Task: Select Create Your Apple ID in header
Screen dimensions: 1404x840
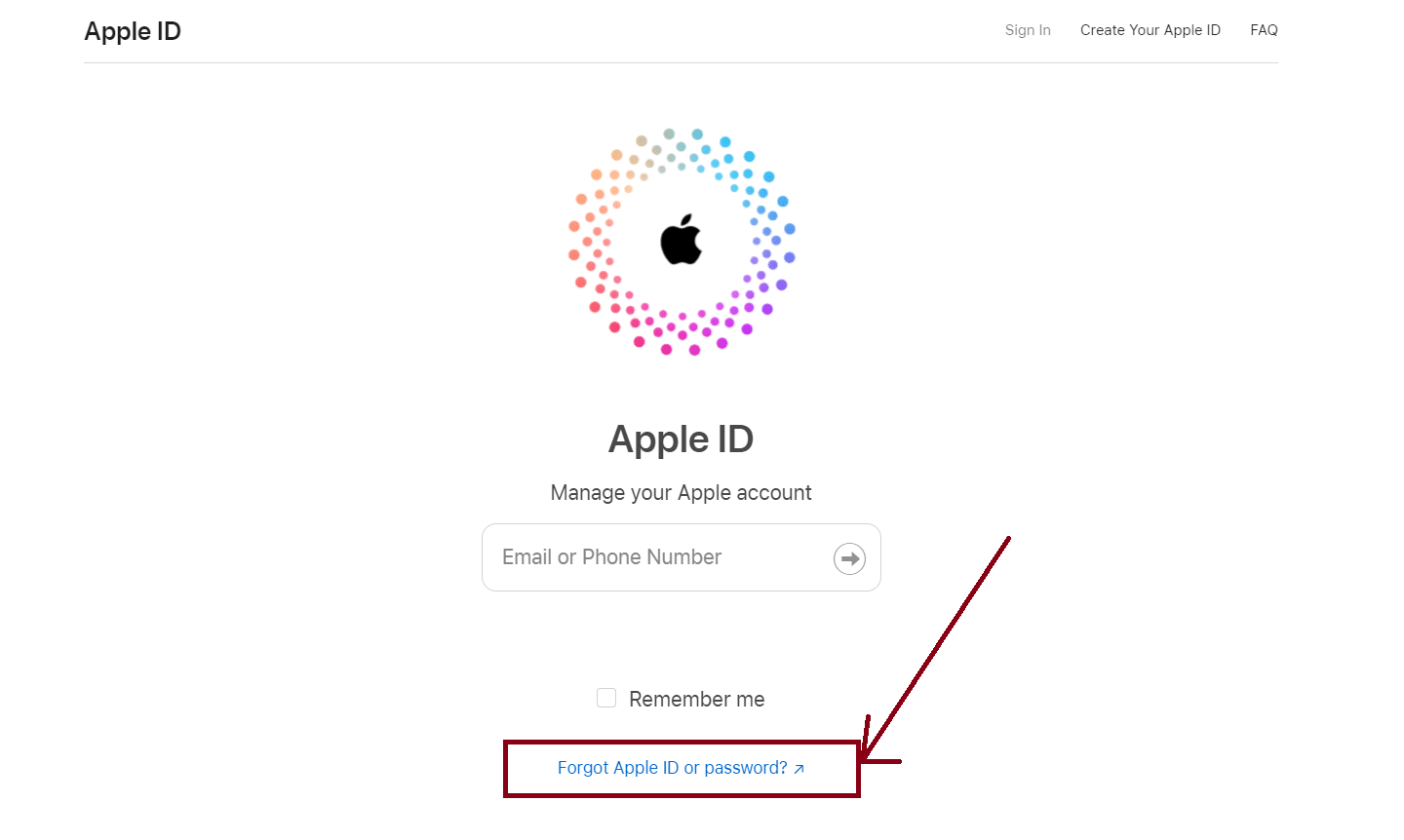Action: click(1150, 30)
